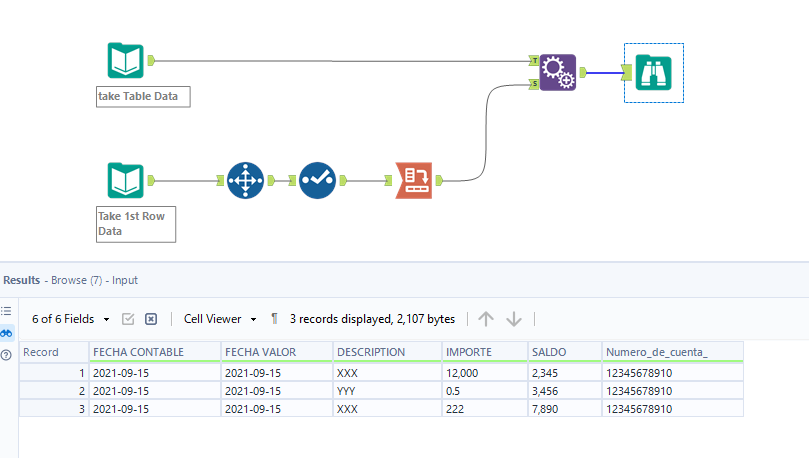Image resolution: width=809 pixels, height=458 pixels.
Task: Click the messages list icon in Results sidebar
Action: pyautogui.click(x=7, y=312)
